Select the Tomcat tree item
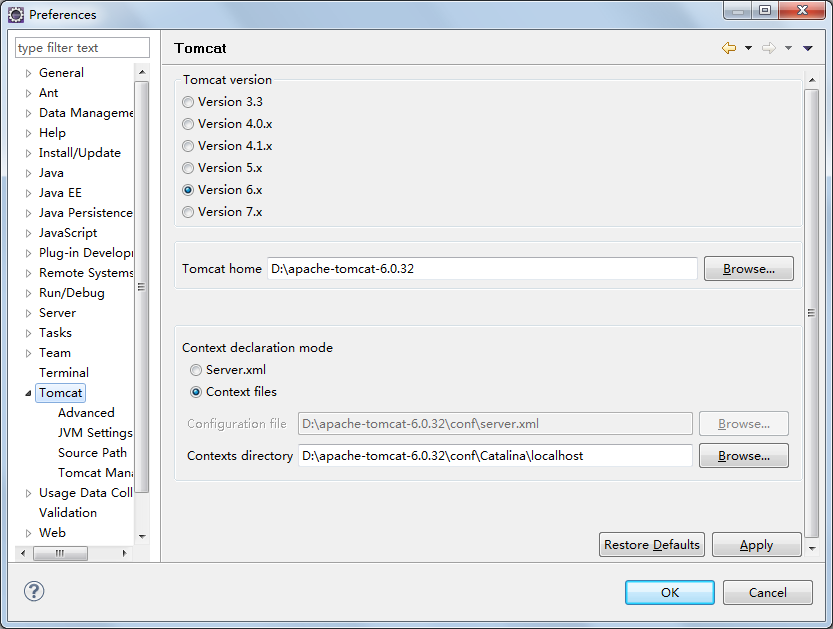 (x=61, y=393)
